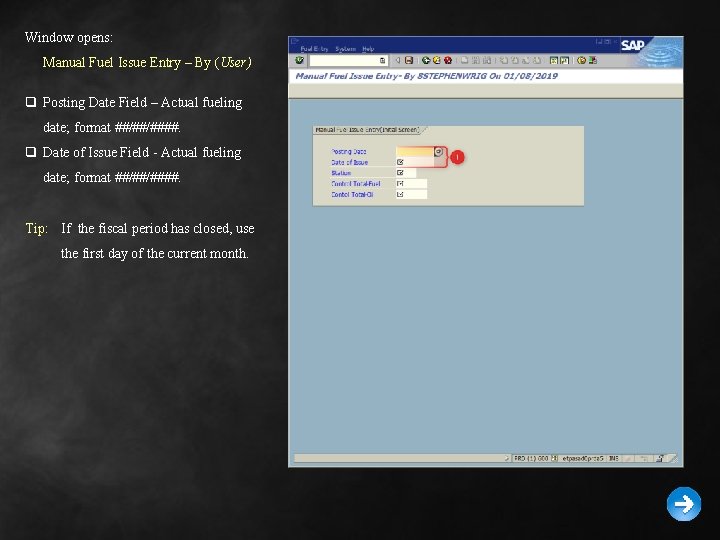Click the Control Total-Fuel input field
Screen dimensions: 720x540
click(411, 184)
